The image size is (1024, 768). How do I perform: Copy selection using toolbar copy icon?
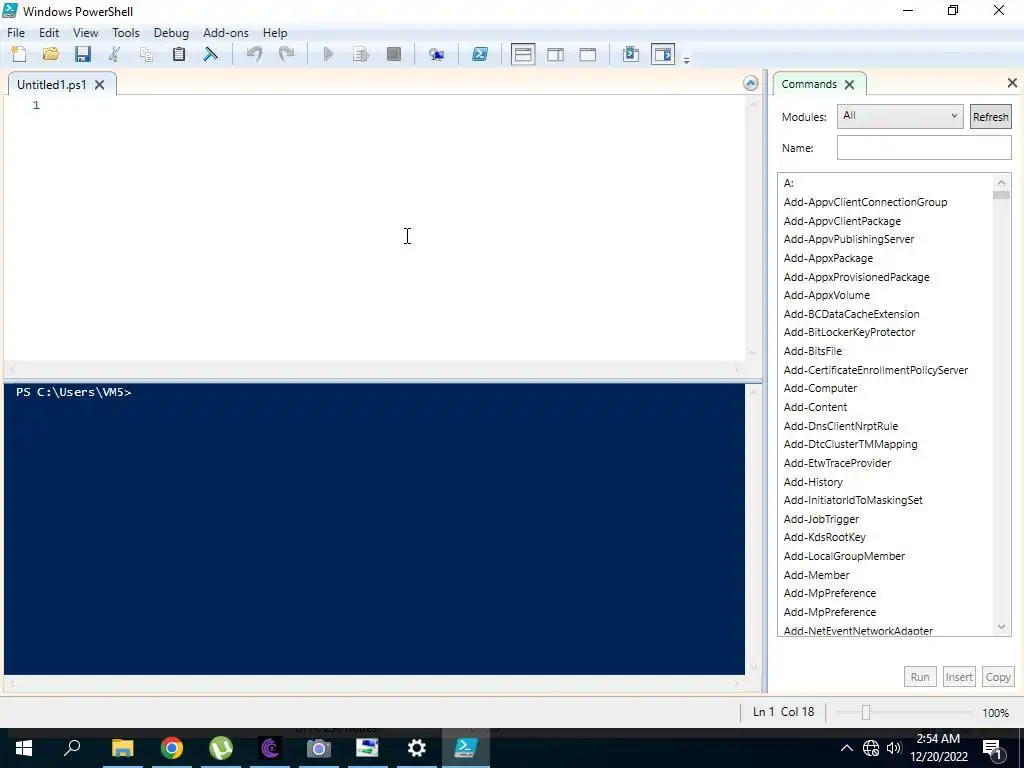point(146,54)
